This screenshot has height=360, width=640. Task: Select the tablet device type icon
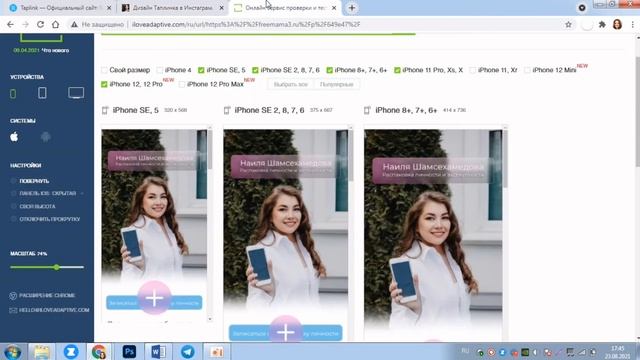click(42, 93)
